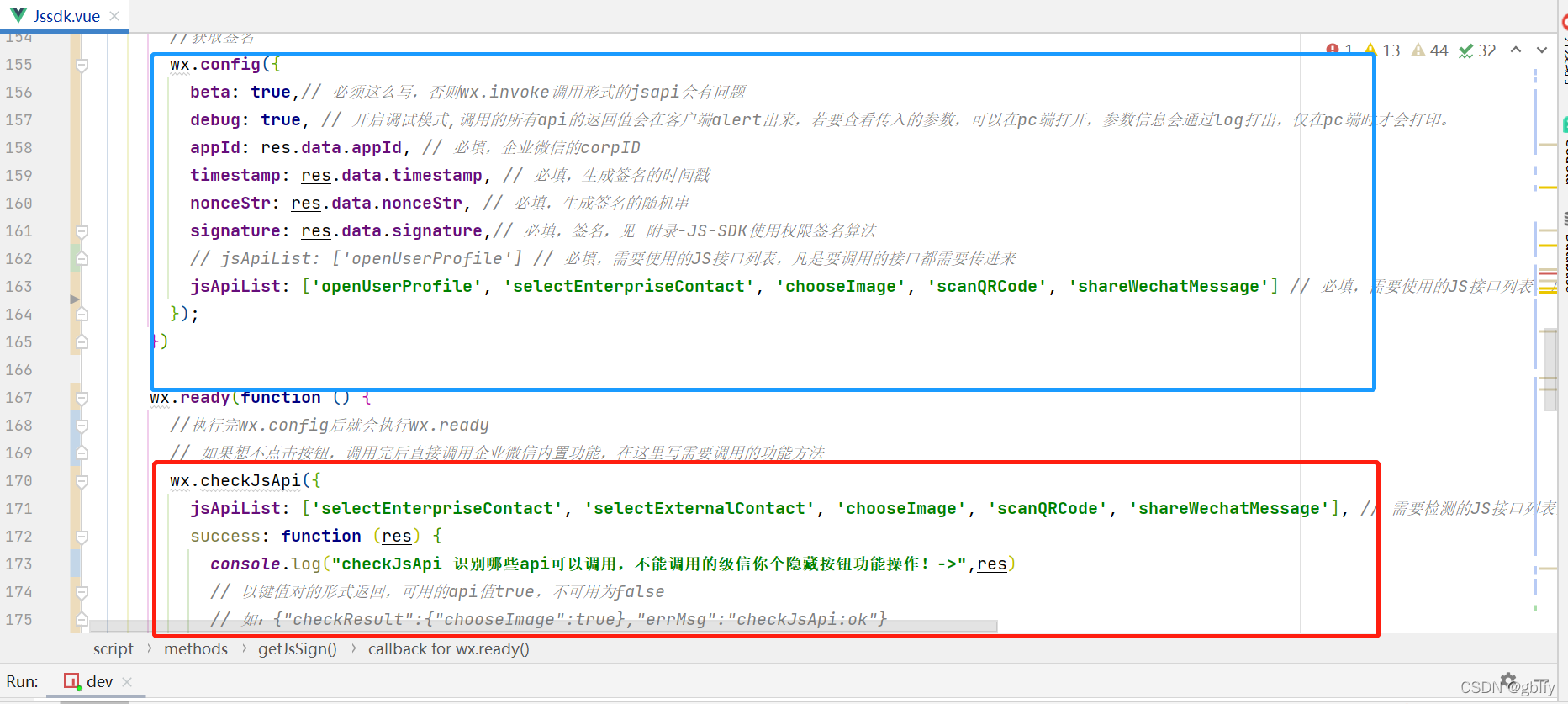Click 'selectEnterpriseContact' string on line 163
This screenshot has height=704, width=1568.
pos(629,287)
